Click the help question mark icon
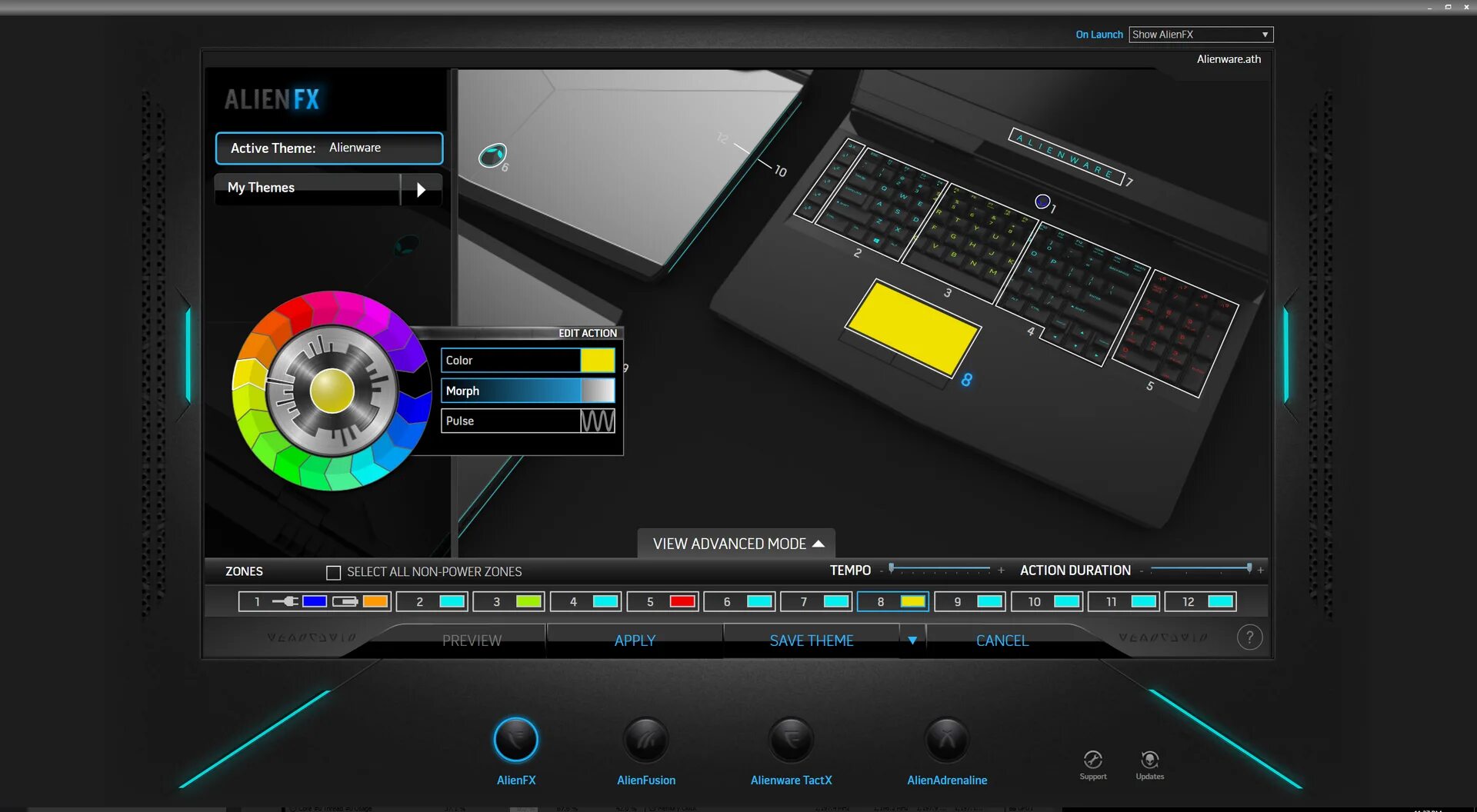The image size is (1477, 812). (1249, 637)
